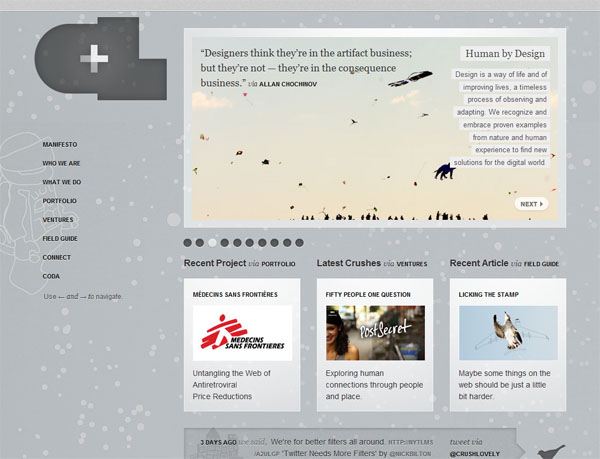The image size is (600, 459).
Task: Click the kite-filled sky slide image
Action: pyautogui.click(x=375, y=128)
